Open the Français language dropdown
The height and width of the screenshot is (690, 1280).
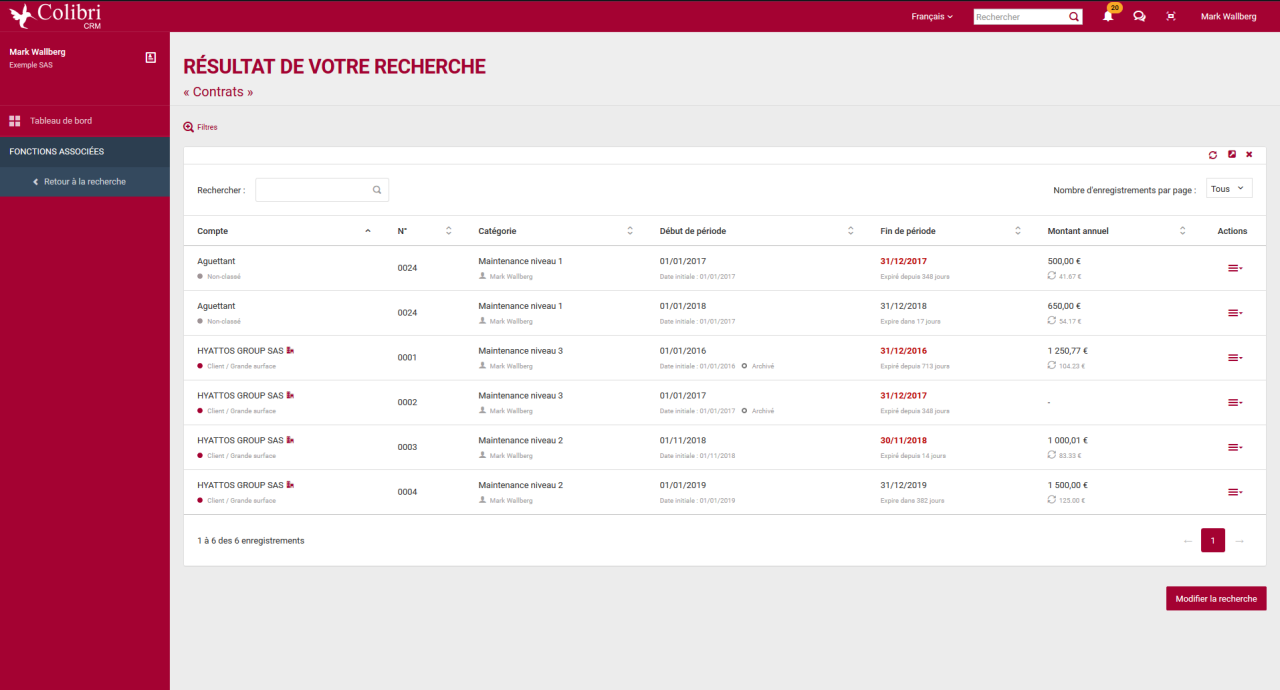(x=929, y=16)
